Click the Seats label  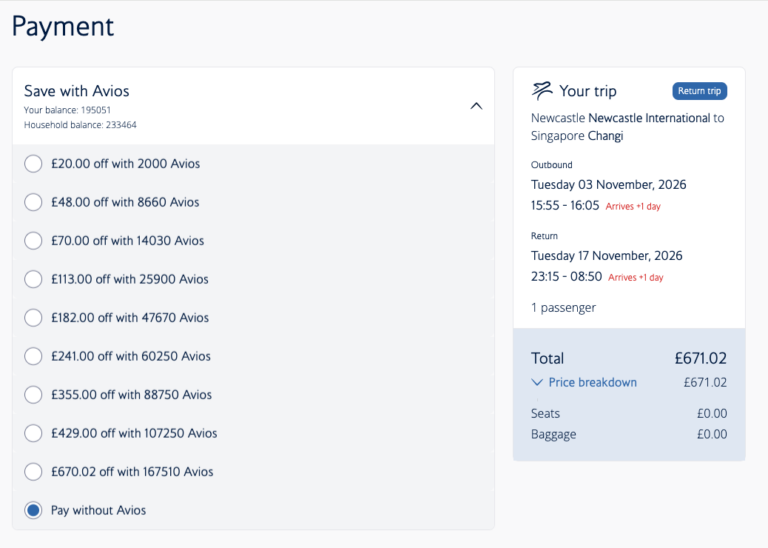pos(545,413)
